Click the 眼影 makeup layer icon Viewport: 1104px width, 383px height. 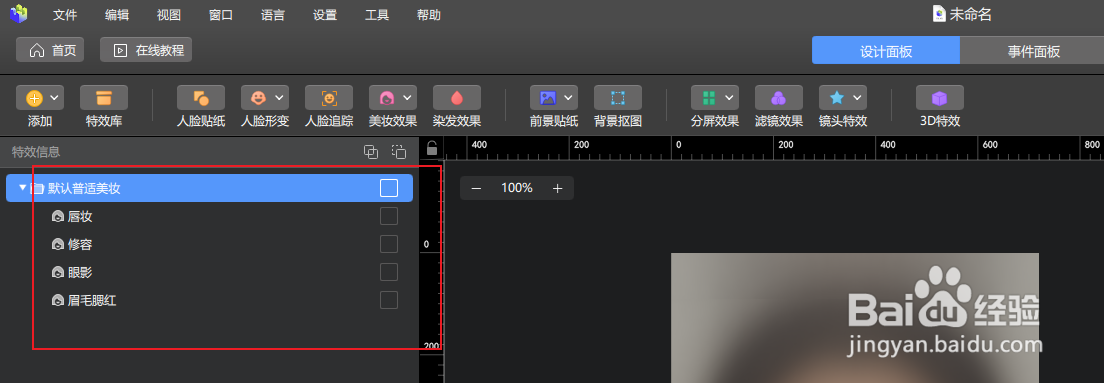point(58,272)
